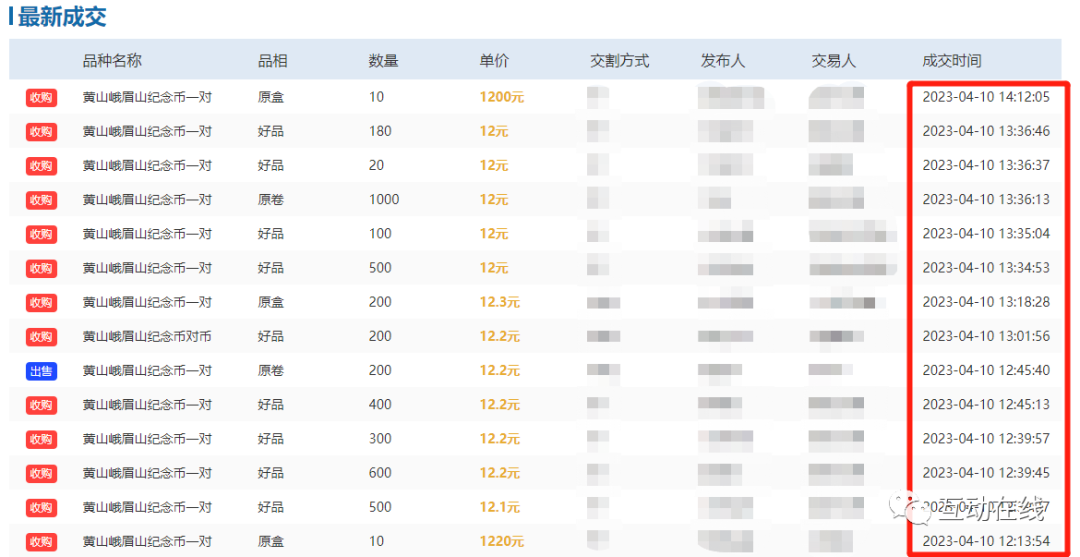Viewport: 1080px width, 557px height.
Task: Click the 1200元 price value
Action: (501, 98)
